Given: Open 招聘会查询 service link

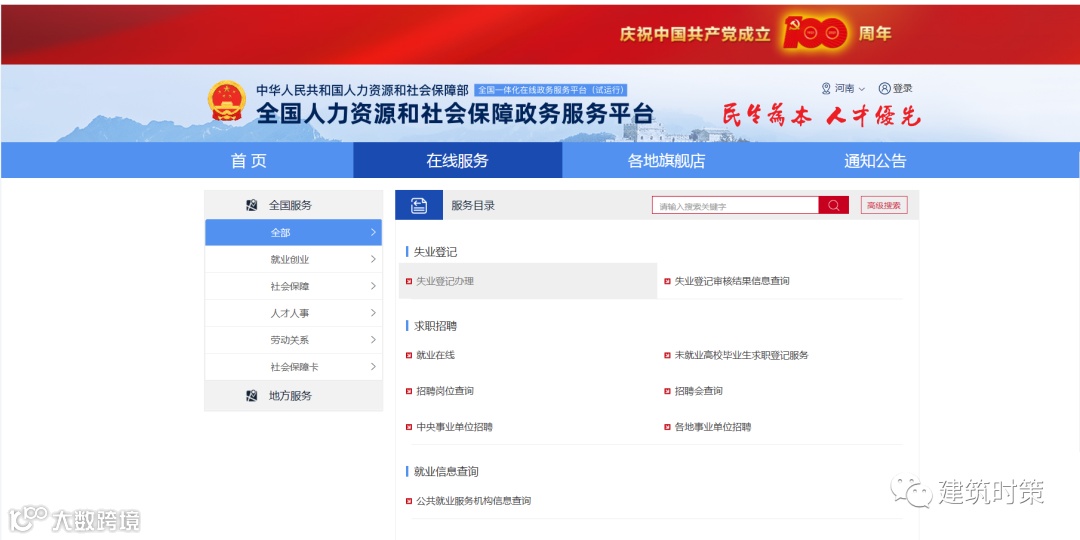Looking at the screenshot, I should click(x=698, y=391).
